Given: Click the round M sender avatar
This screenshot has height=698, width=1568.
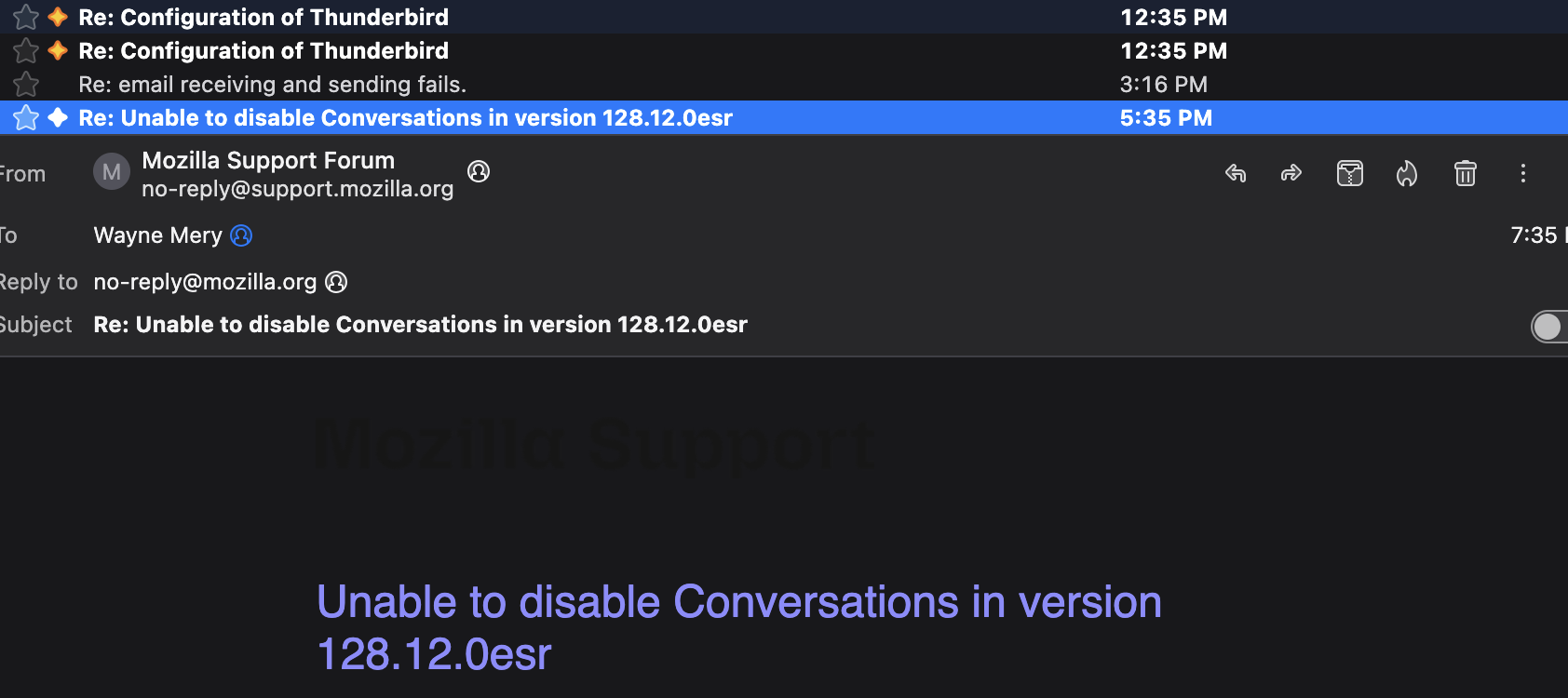Looking at the screenshot, I should pyautogui.click(x=112, y=172).
